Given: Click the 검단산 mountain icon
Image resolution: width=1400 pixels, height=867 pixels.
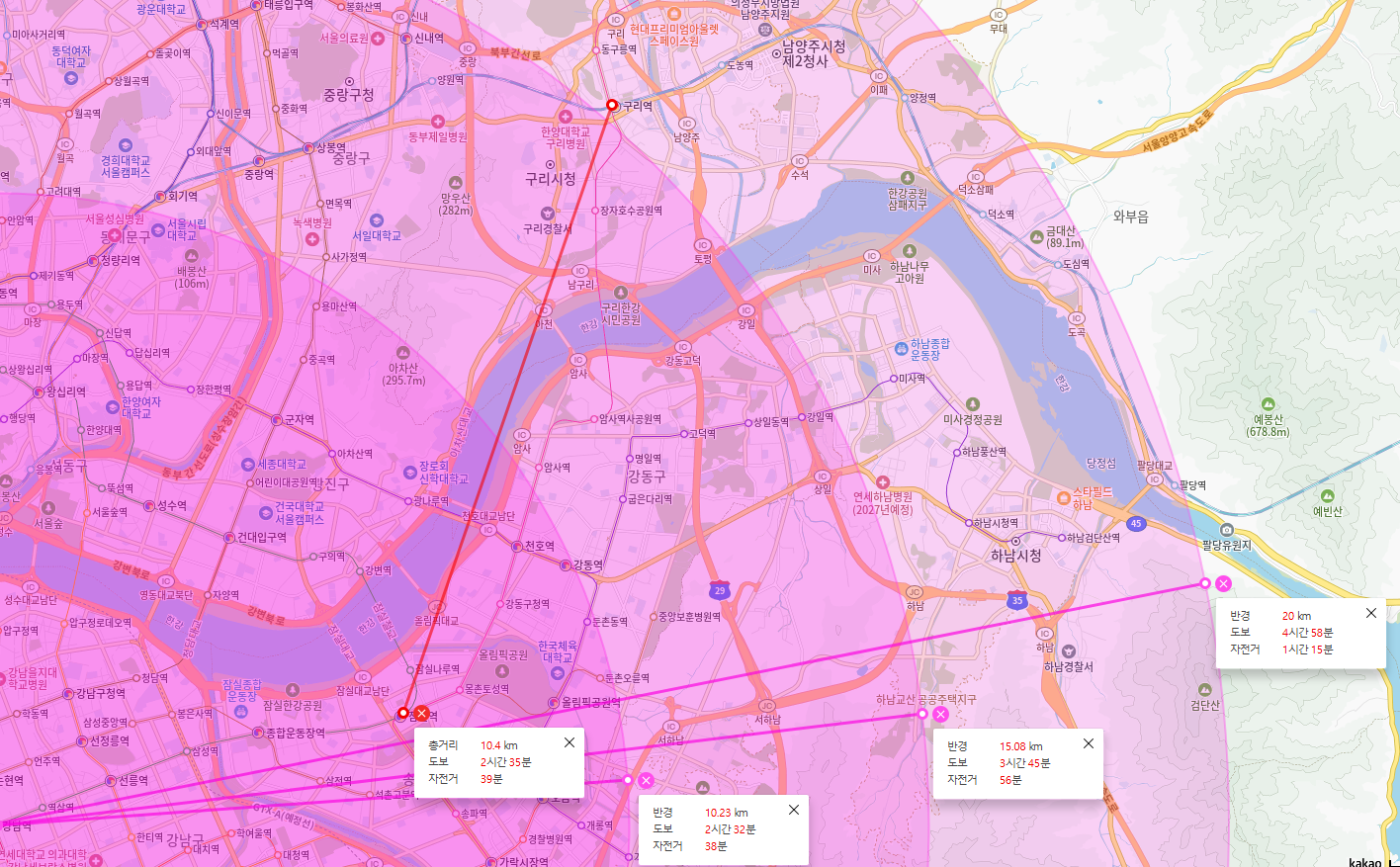Looking at the screenshot, I should 1205,690.
